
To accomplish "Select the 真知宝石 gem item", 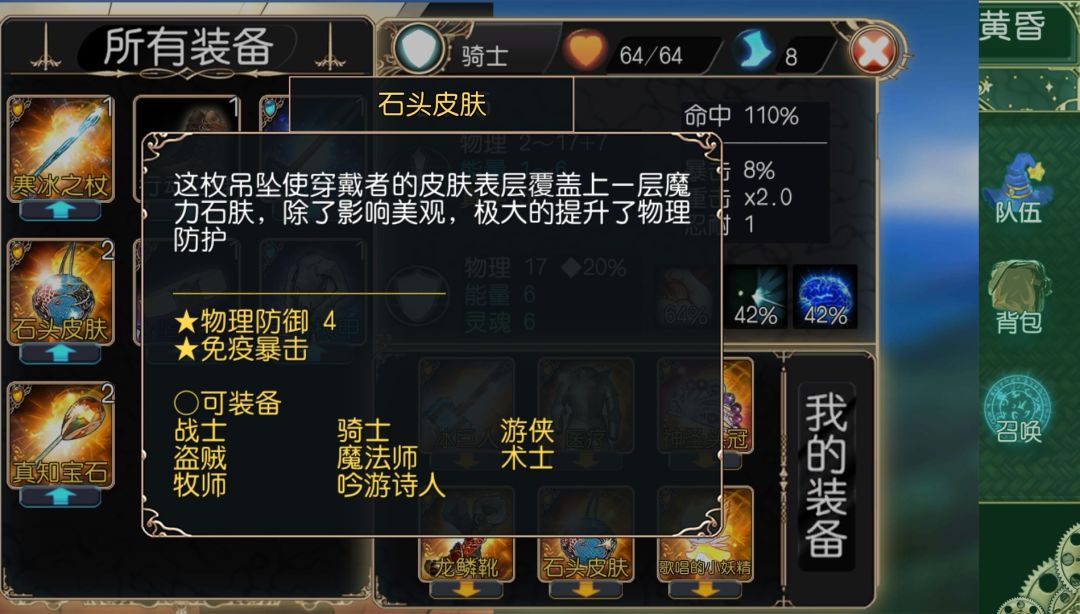I will click(60, 435).
